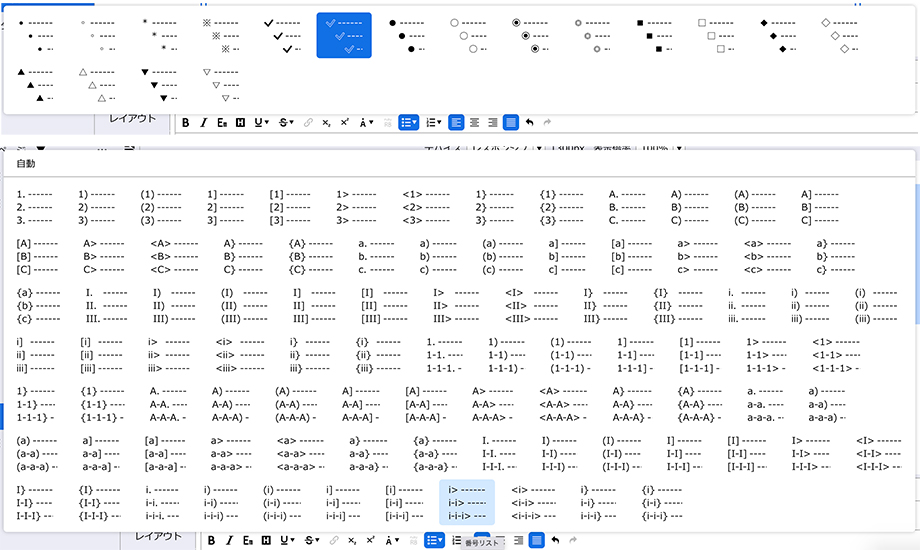The width and height of the screenshot is (920, 550).
Task: Choose the solid black diamond bullet style
Action: (777, 35)
